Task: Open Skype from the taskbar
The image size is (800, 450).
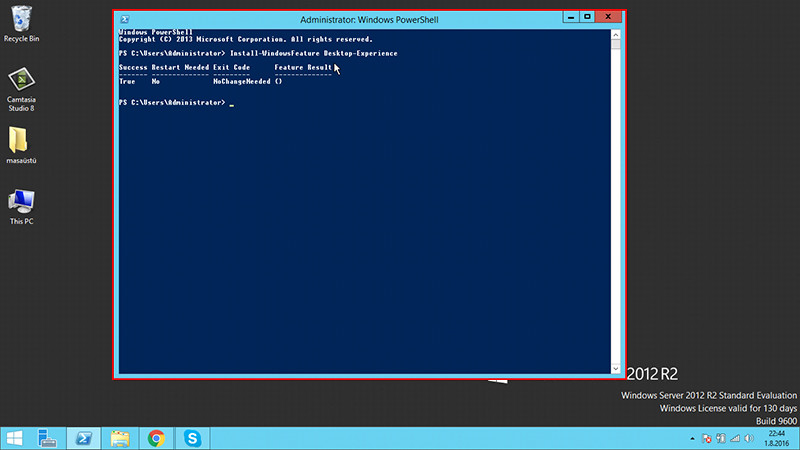Action: tap(192, 438)
